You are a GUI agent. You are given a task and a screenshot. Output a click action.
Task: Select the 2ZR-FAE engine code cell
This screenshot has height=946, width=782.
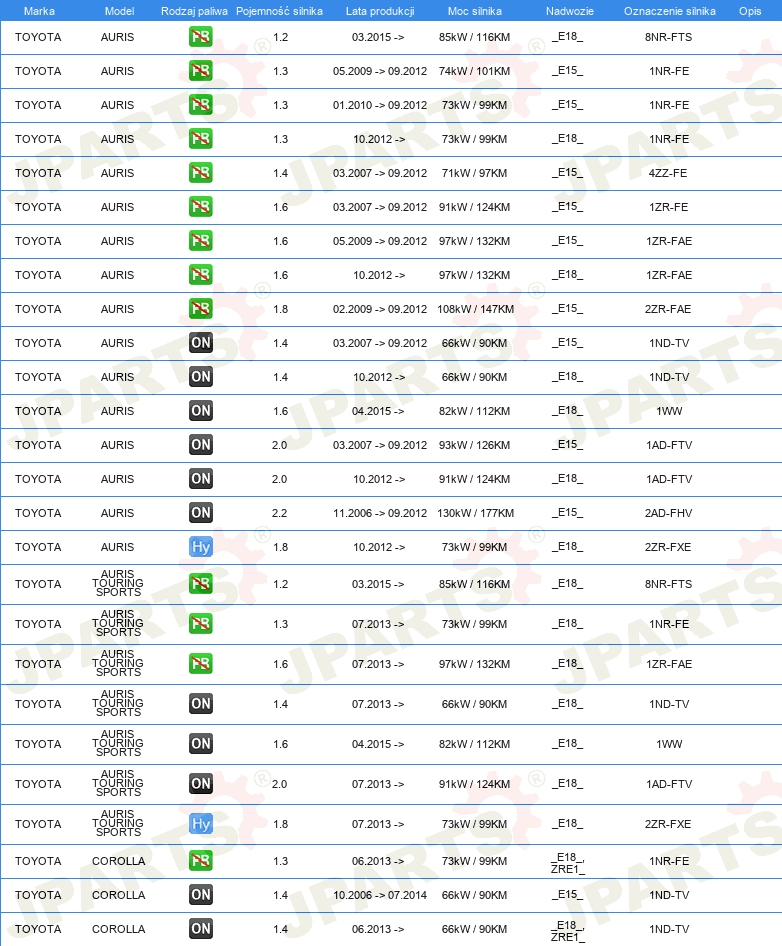click(x=669, y=309)
